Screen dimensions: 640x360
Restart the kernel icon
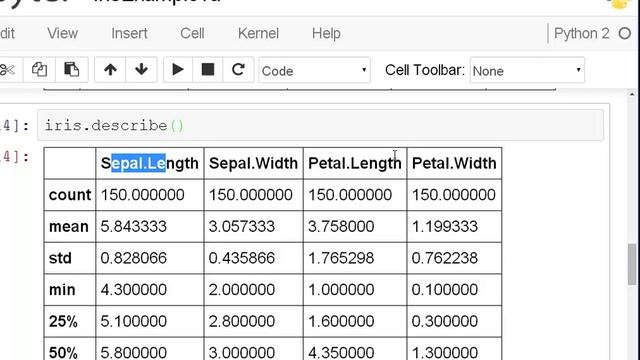[x=238, y=70]
